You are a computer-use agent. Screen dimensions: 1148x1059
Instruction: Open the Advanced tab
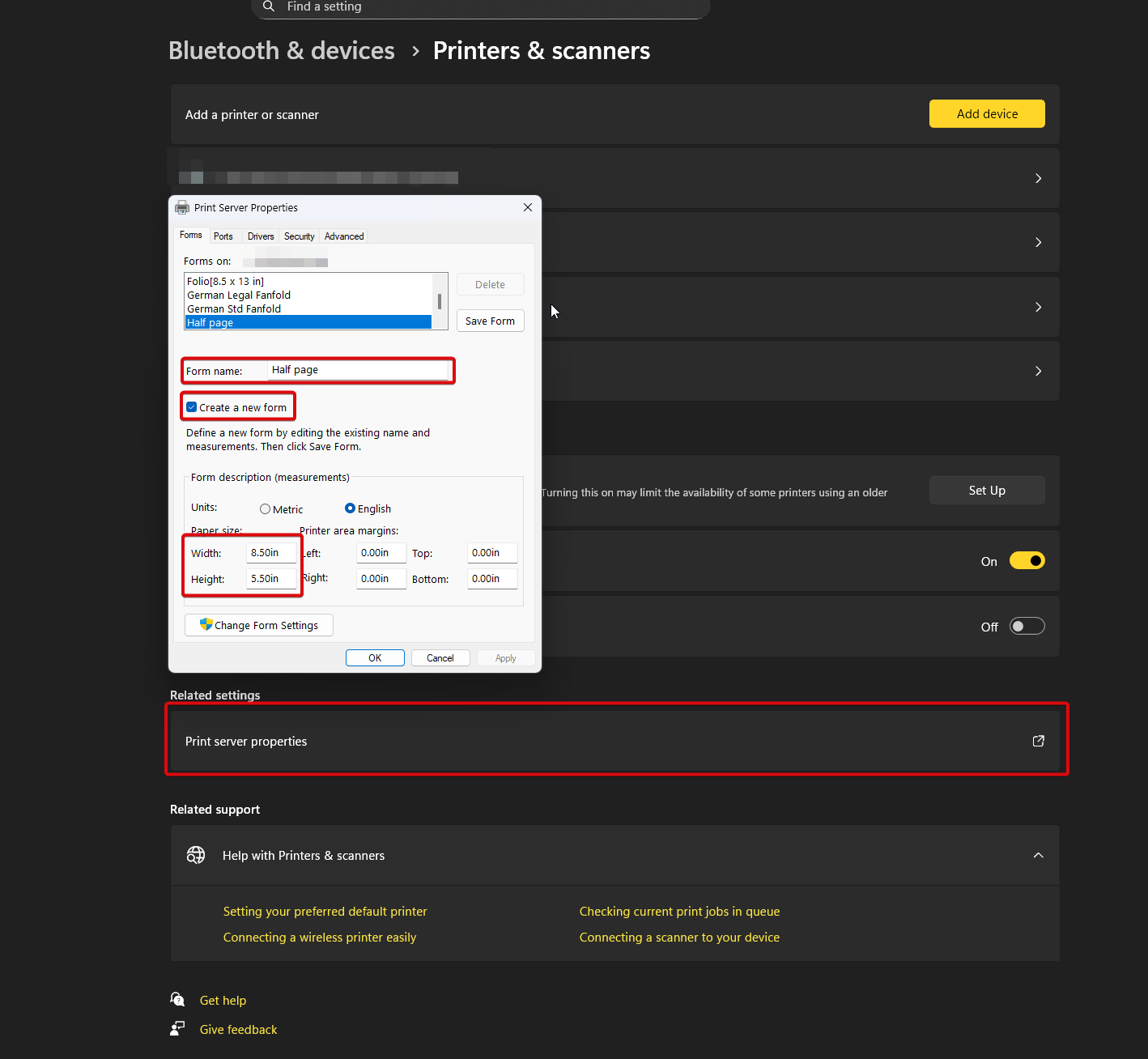pos(344,236)
